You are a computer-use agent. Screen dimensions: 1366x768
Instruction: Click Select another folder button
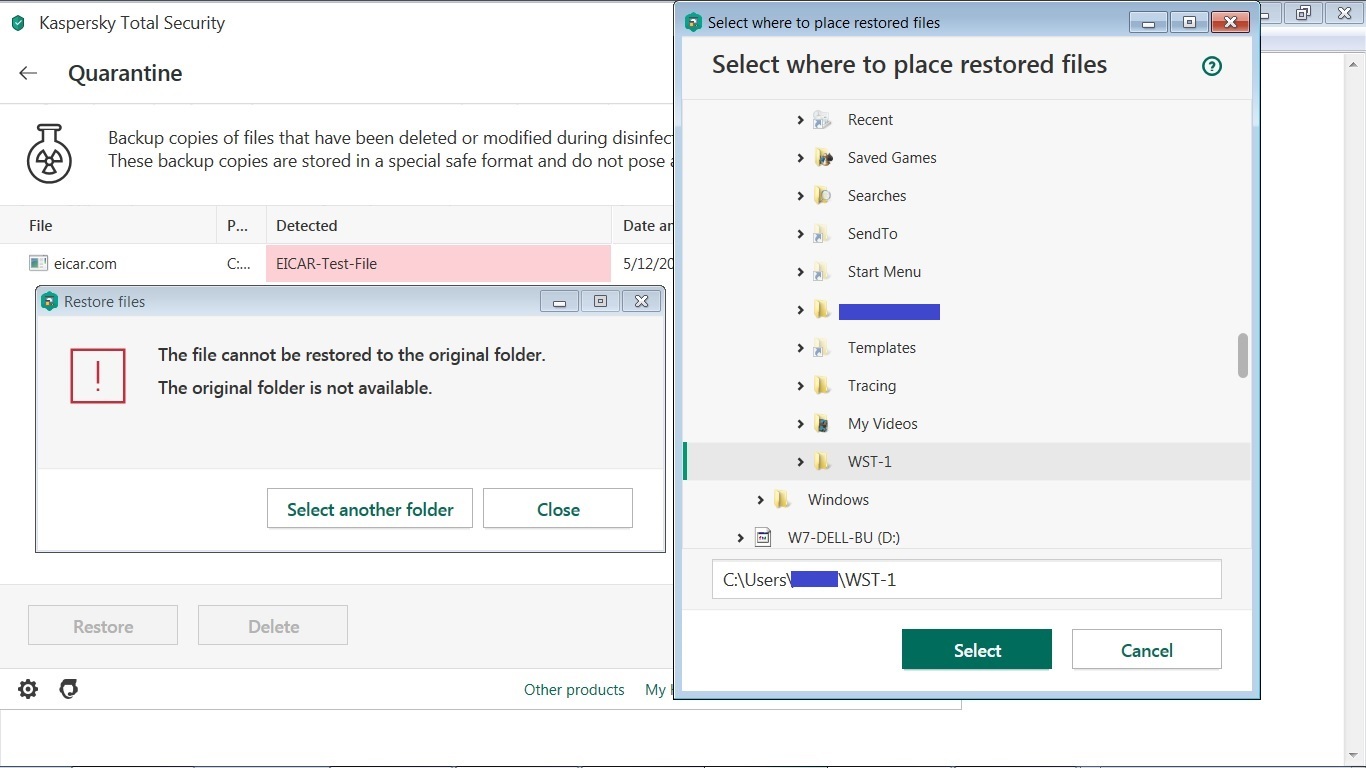[x=370, y=508]
